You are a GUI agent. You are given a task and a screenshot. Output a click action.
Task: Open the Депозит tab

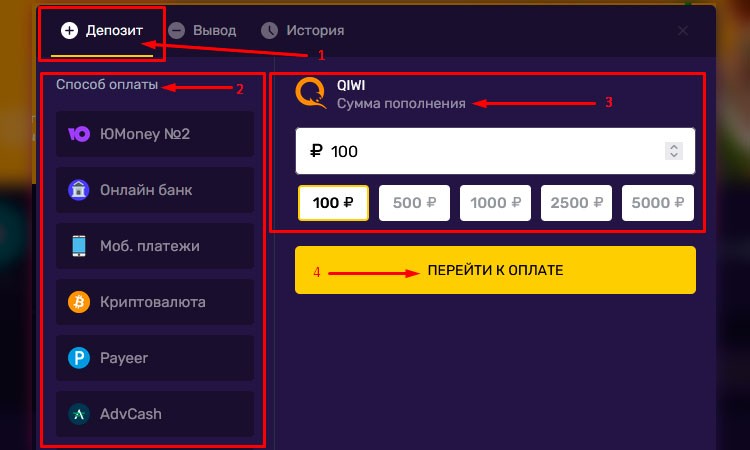pyautogui.click(x=102, y=31)
